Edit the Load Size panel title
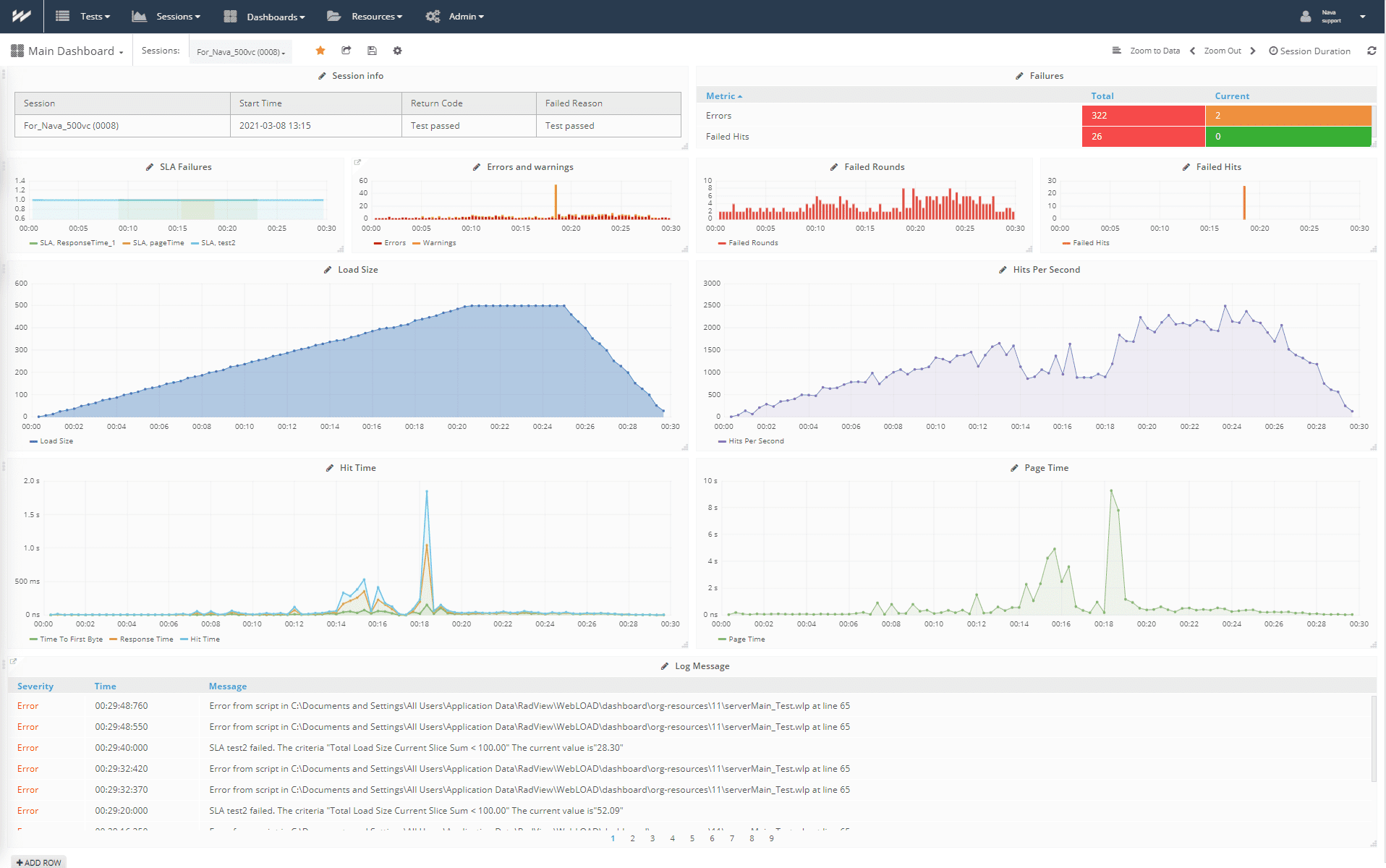Viewport: 1386px width, 868px height. click(326, 269)
